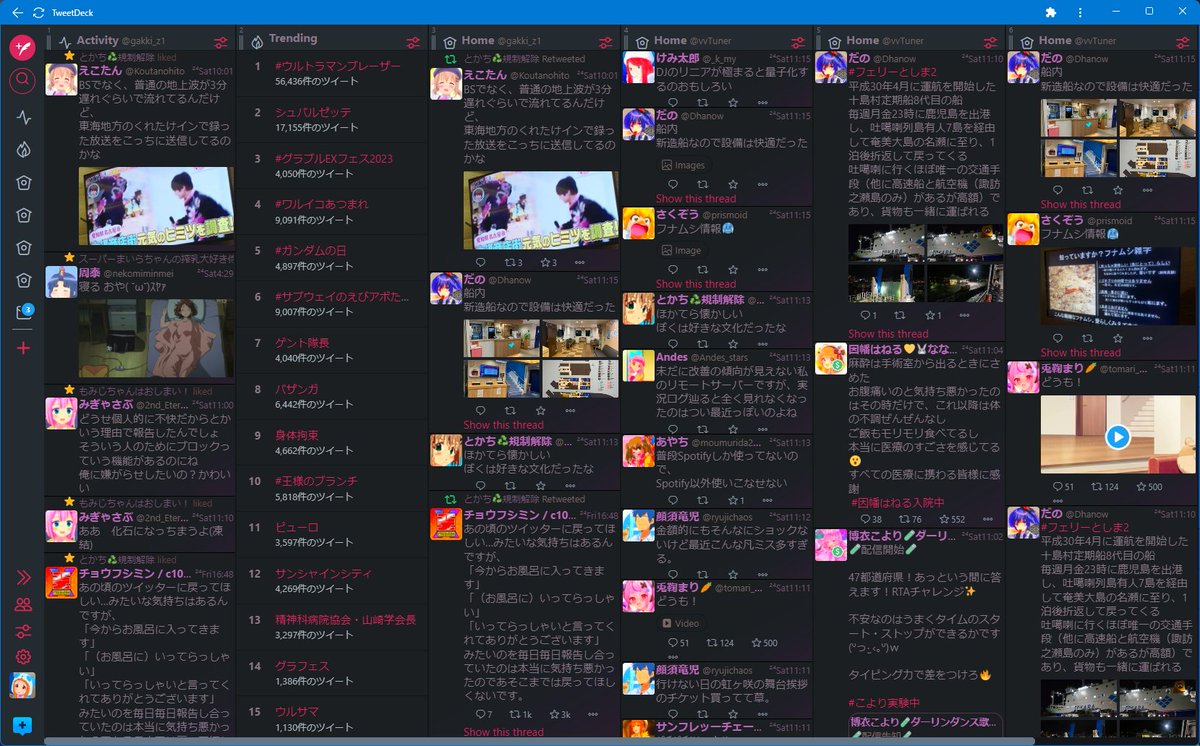Play the 兎鞠まり video in column 6
This screenshot has width=1200, height=746.
tap(1117, 436)
